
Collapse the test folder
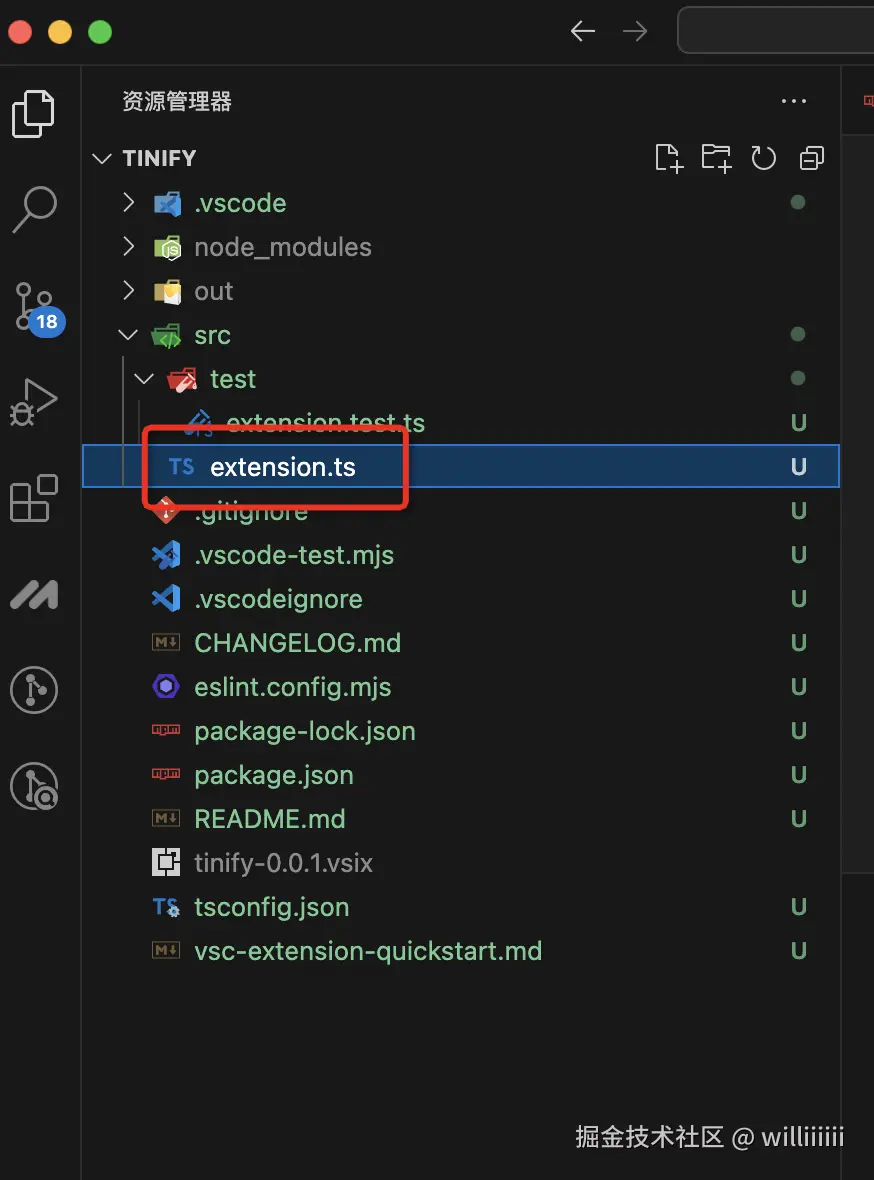(144, 379)
